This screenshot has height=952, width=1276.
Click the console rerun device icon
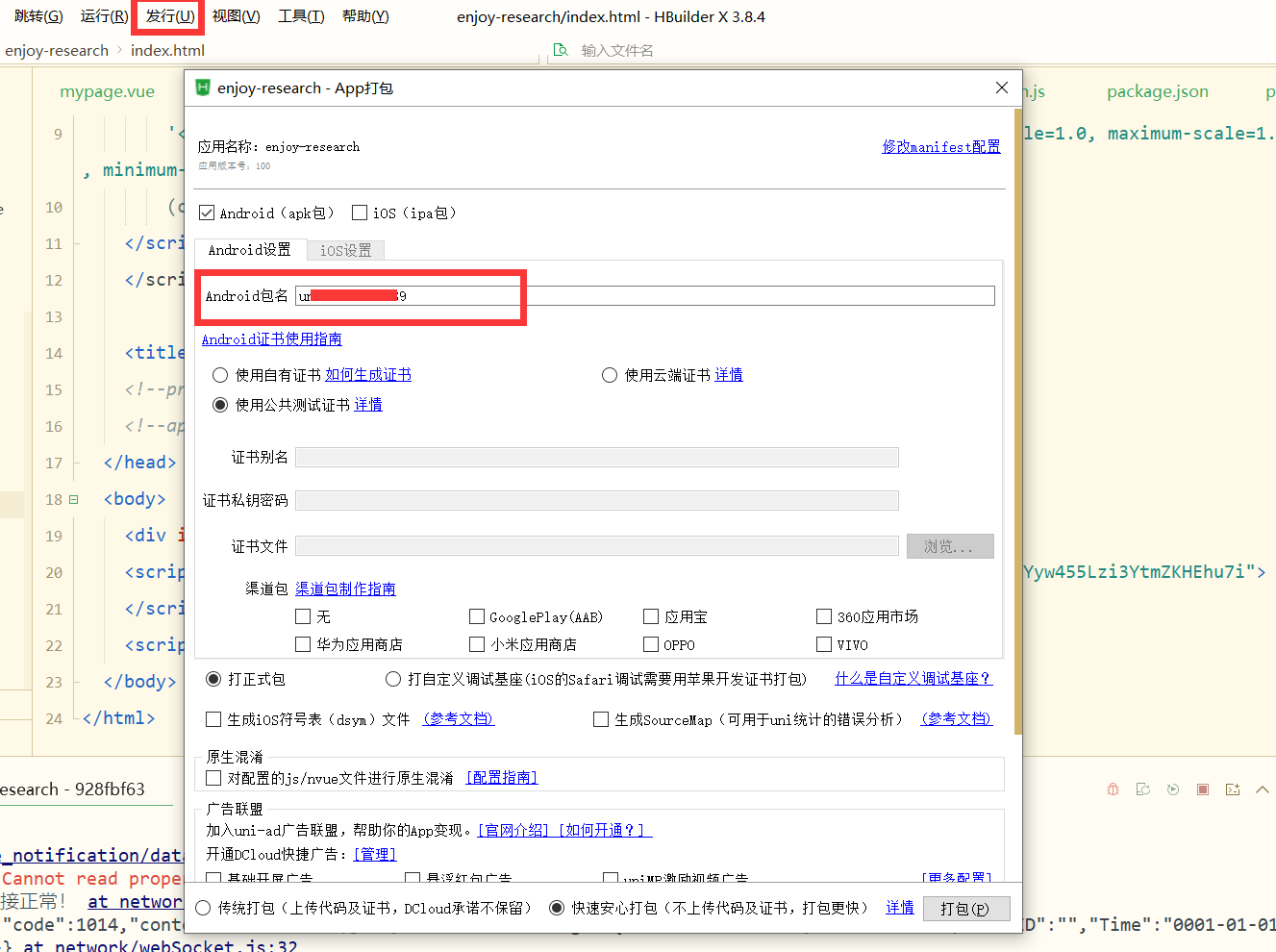click(1142, 789)
